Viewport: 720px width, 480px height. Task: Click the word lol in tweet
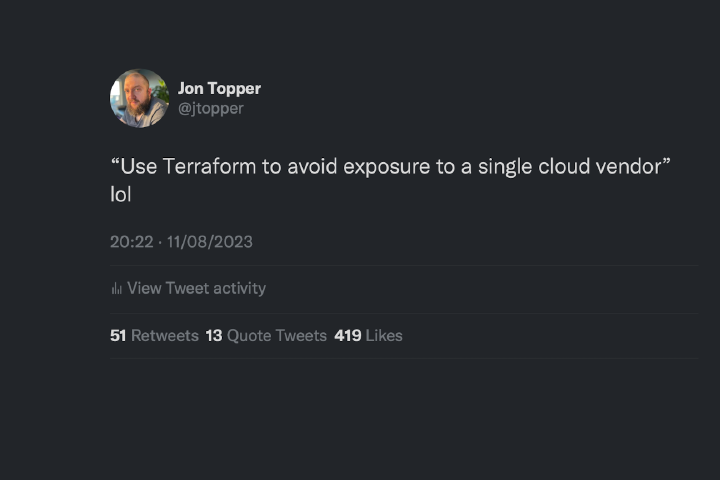click(x=121, y=194)
